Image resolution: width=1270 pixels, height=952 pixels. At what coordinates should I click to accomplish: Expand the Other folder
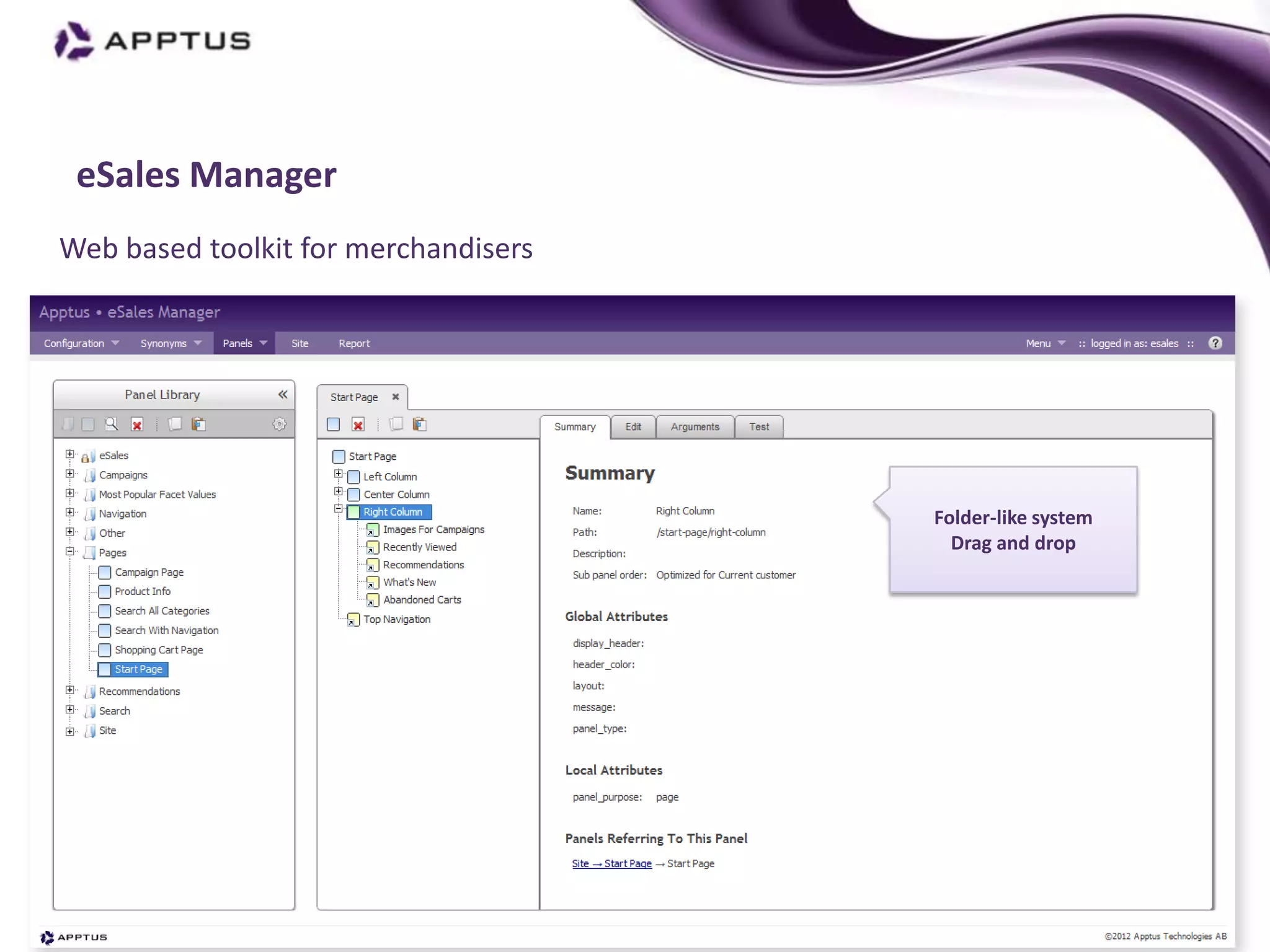tap(70, 532)
